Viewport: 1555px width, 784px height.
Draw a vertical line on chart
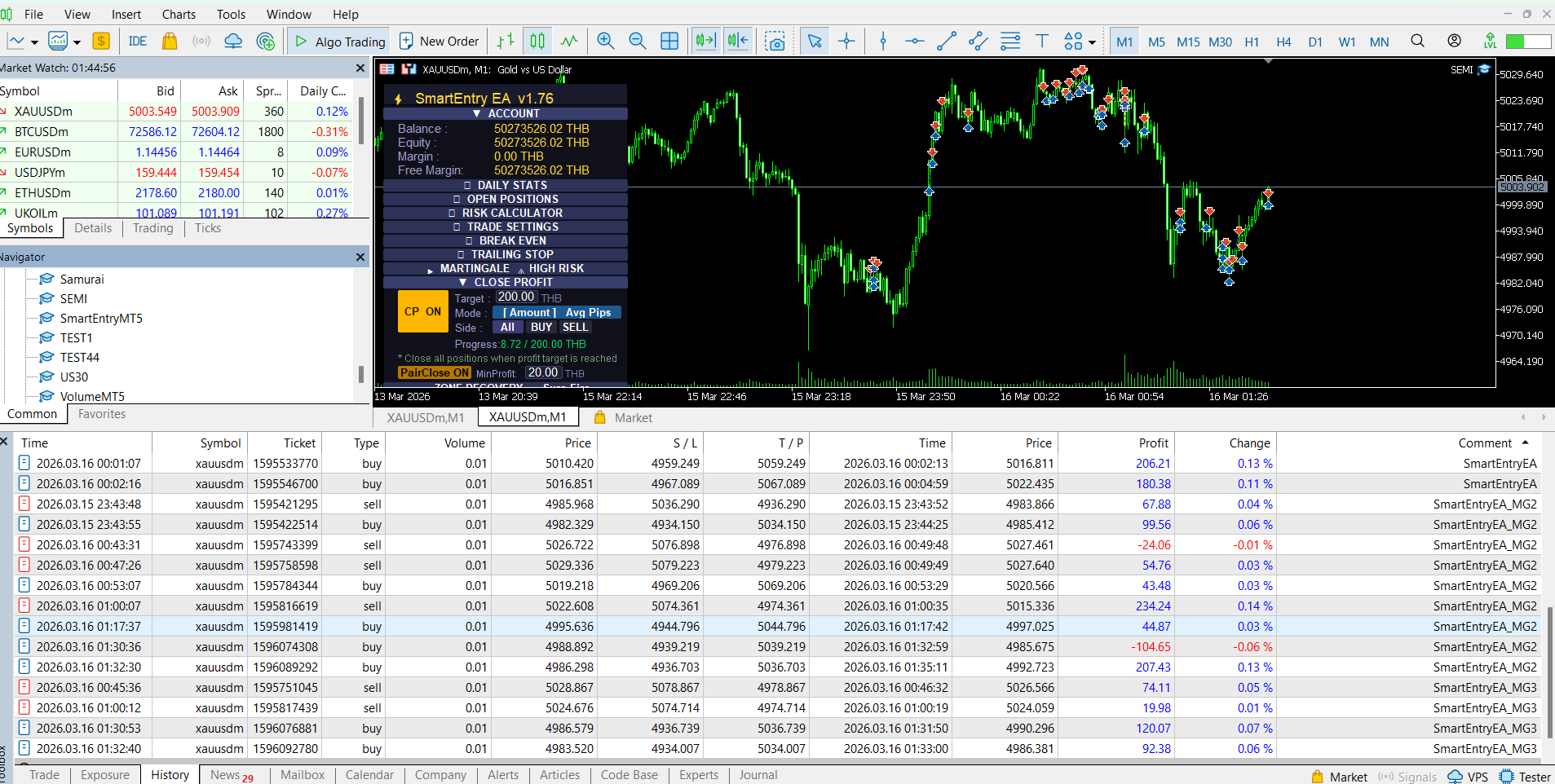click(x=882, y=42)
